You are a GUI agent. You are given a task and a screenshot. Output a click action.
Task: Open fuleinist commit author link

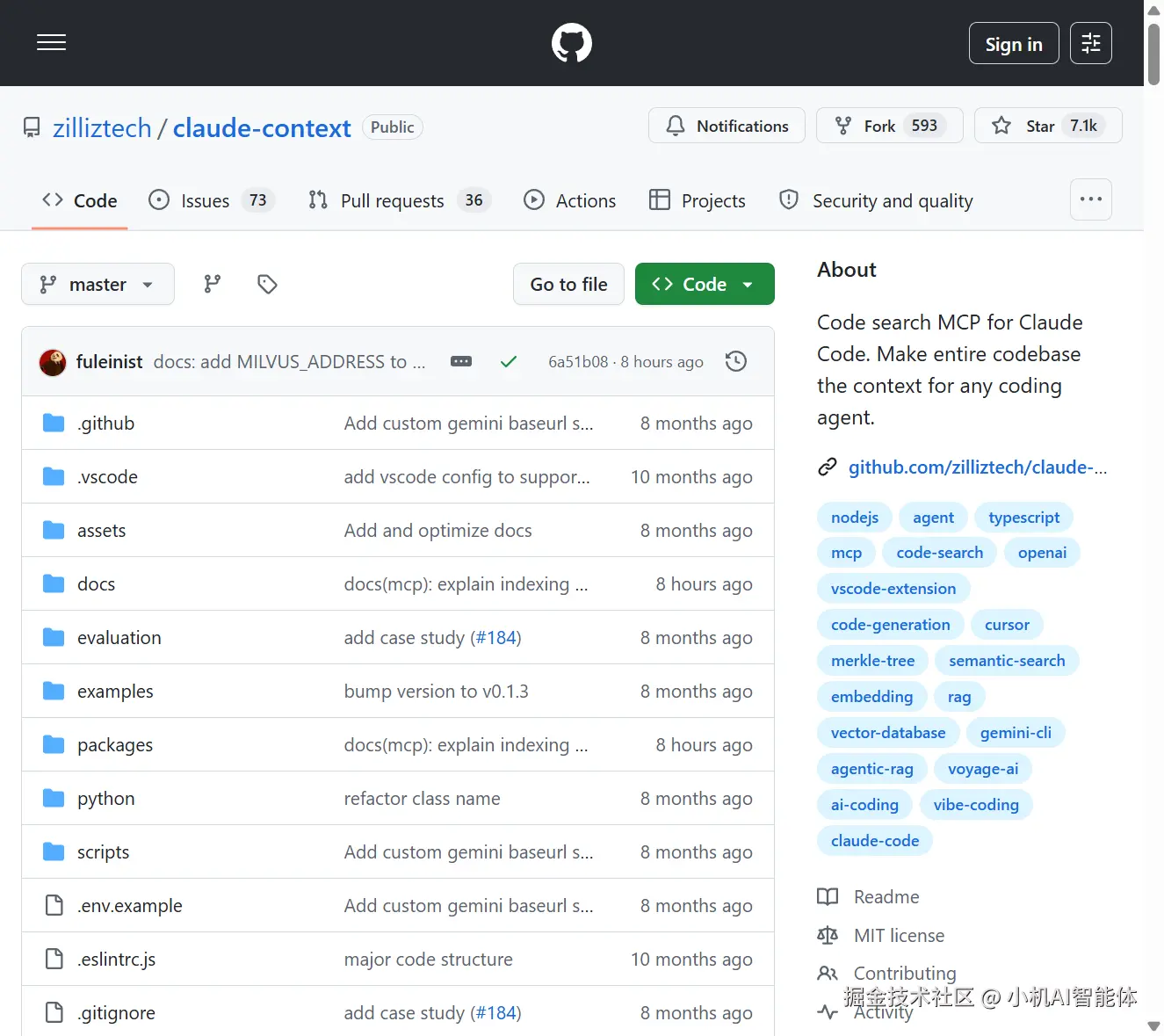[x=109, y=361]
